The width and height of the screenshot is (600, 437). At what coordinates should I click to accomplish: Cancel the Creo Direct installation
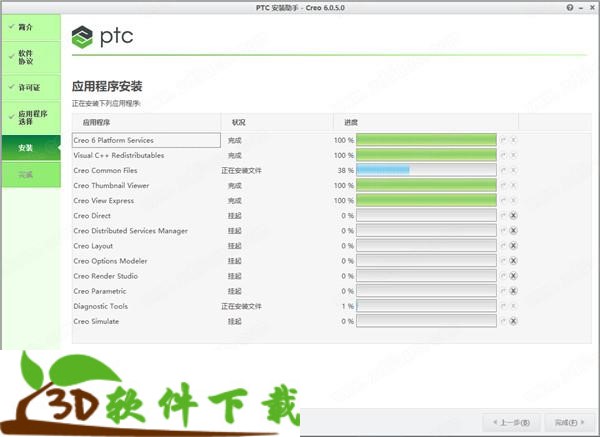pos(514,215)
